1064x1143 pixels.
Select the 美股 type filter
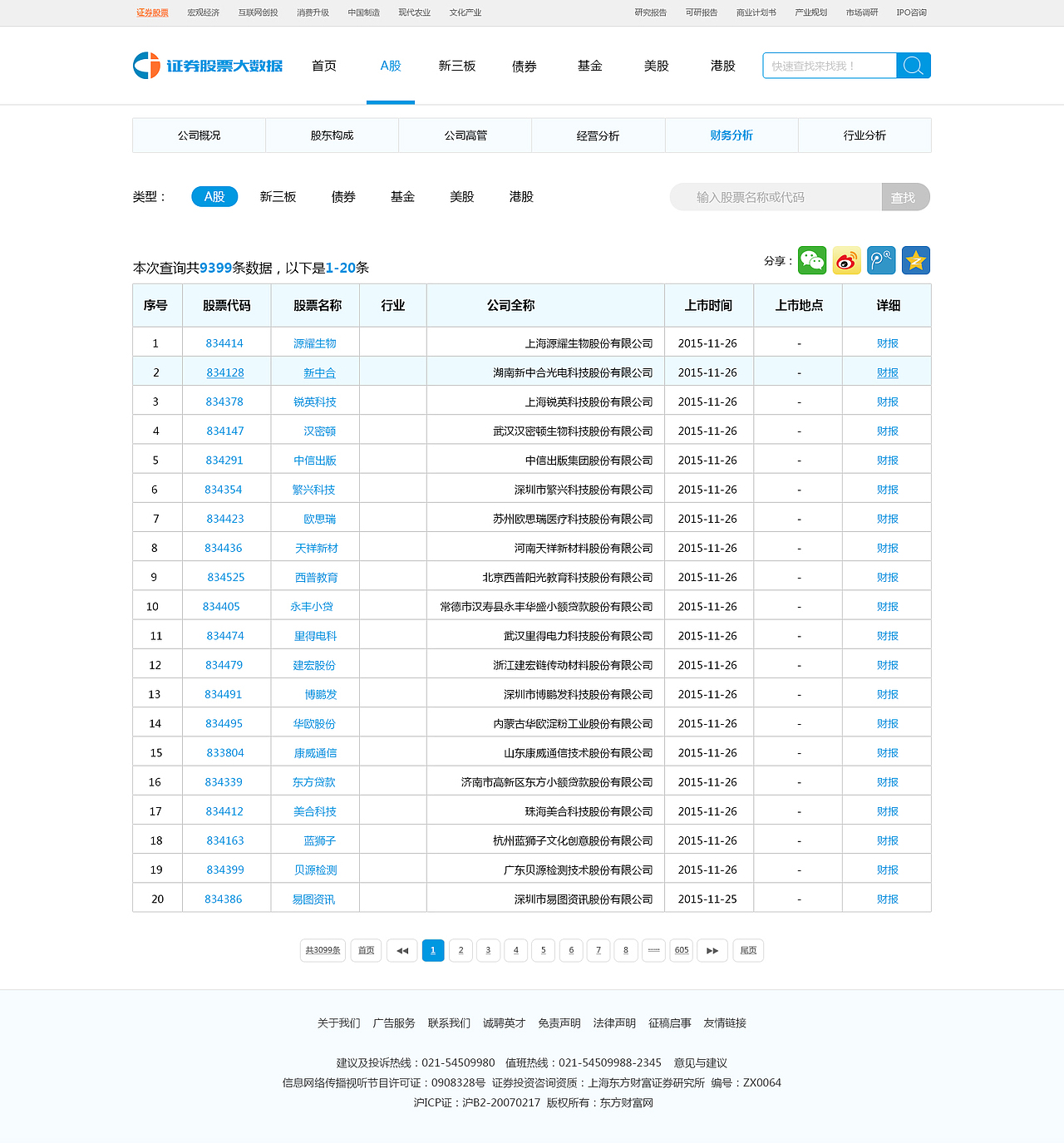click(x=461, y=197)
